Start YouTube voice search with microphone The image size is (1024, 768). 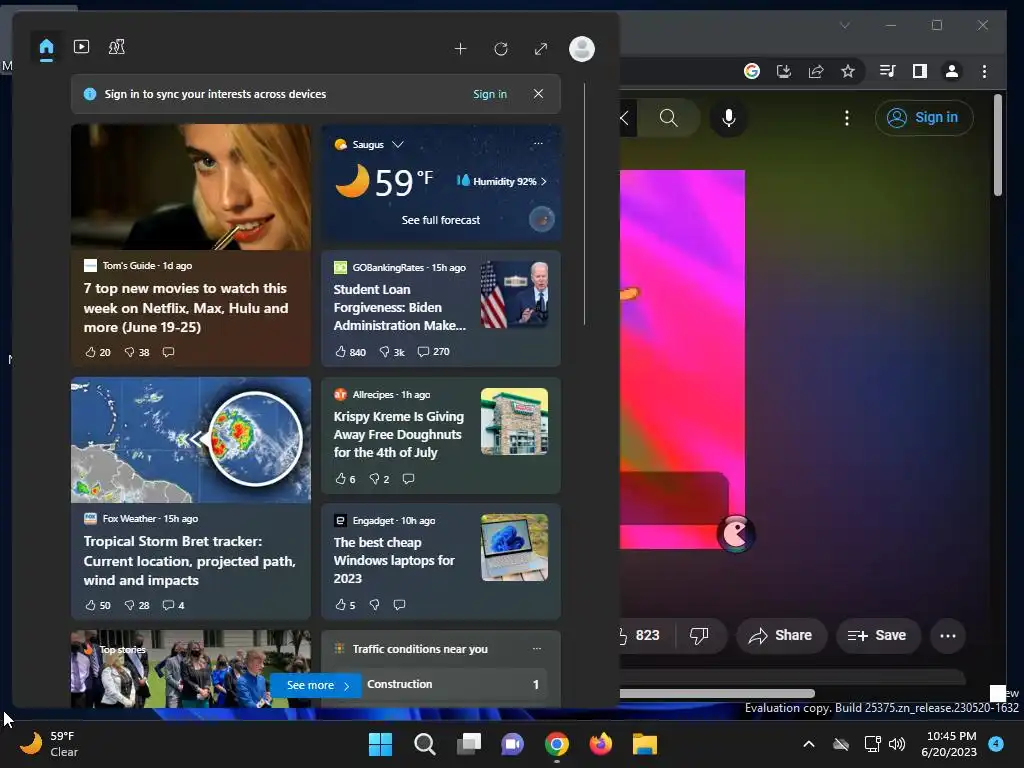729,118
